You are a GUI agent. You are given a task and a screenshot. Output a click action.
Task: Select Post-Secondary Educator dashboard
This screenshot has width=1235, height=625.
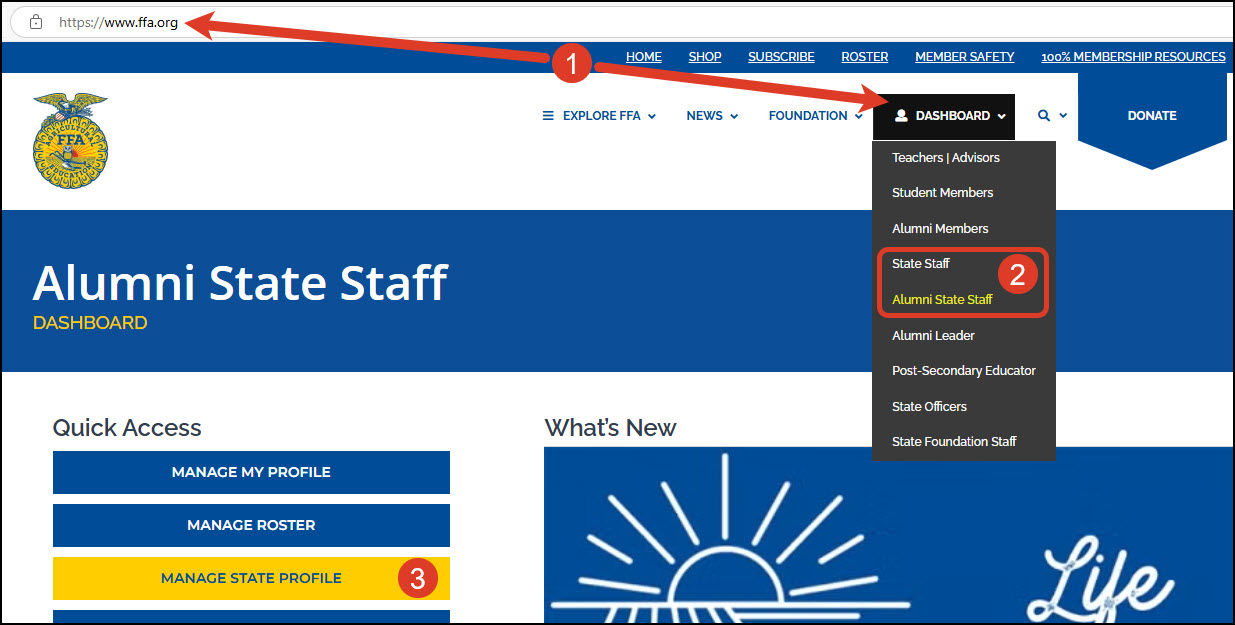[x=964, y=370]
